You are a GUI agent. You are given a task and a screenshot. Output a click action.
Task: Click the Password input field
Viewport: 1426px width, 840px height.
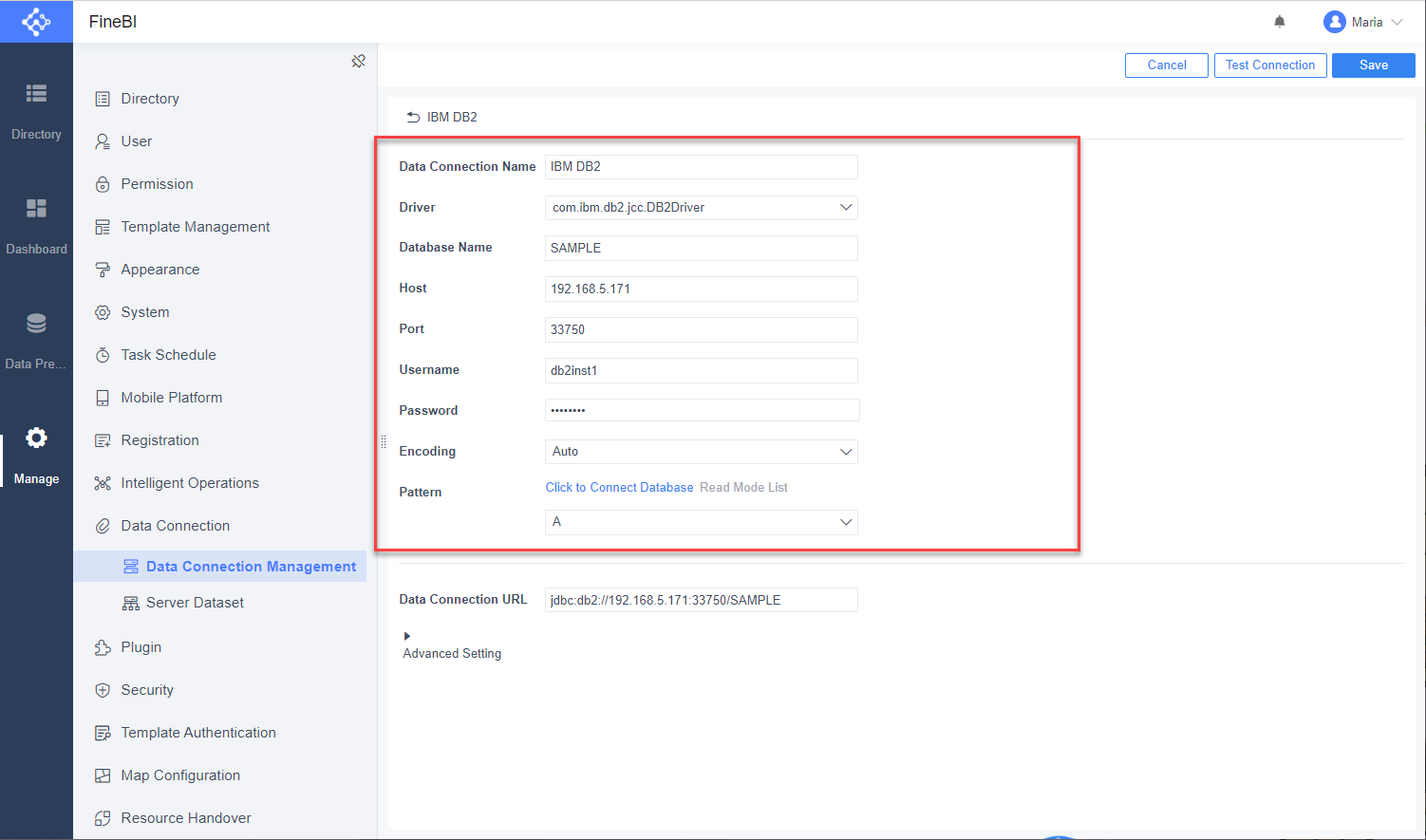point(702,410)
